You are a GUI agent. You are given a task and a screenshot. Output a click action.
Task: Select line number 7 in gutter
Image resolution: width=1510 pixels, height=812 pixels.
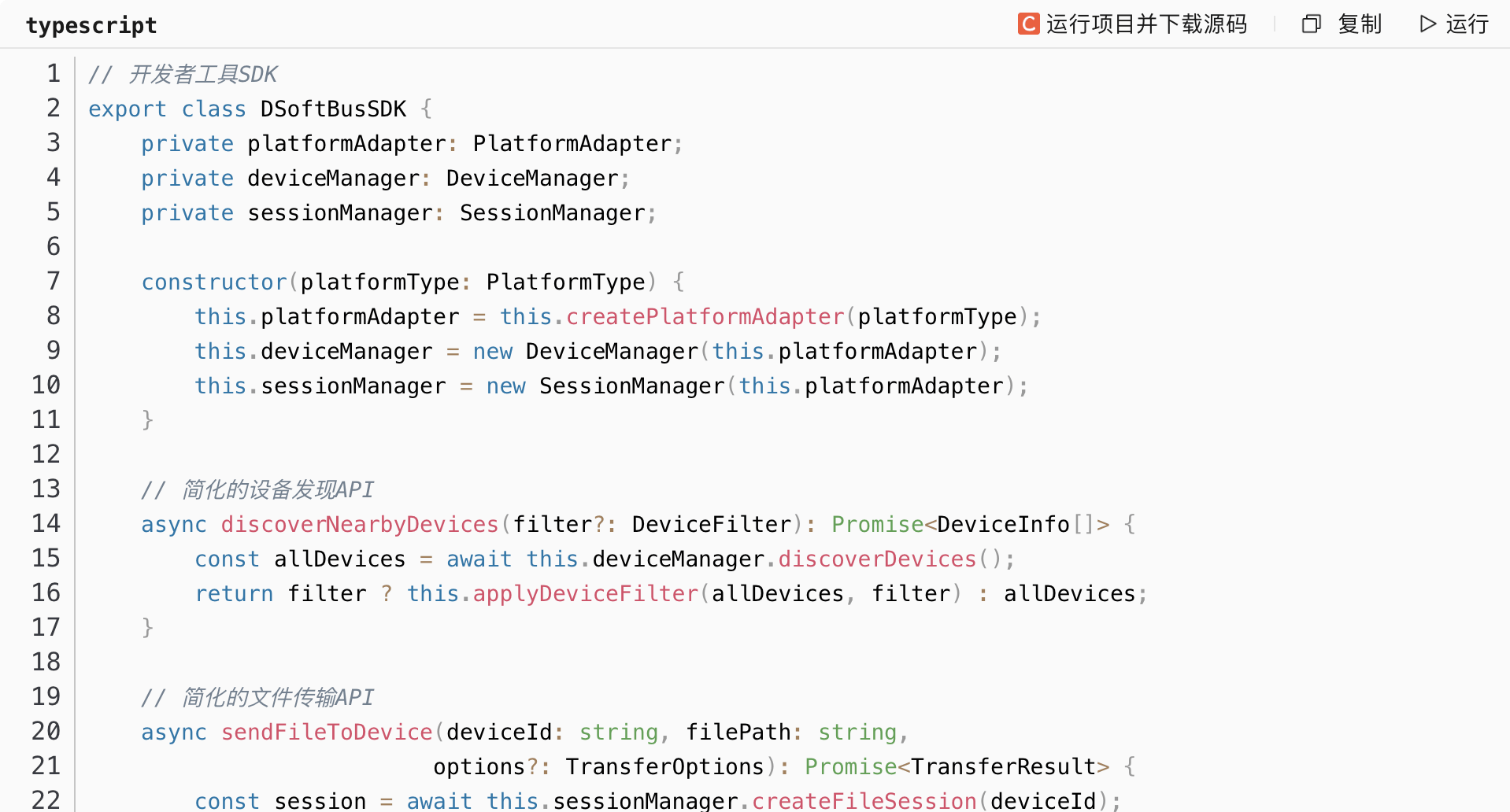[53, 281]
